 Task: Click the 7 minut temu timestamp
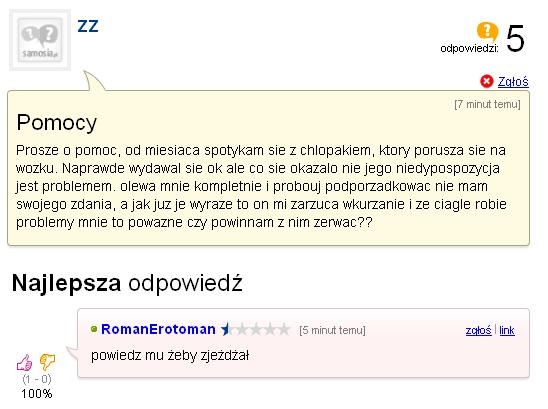[x=487, y=104]
